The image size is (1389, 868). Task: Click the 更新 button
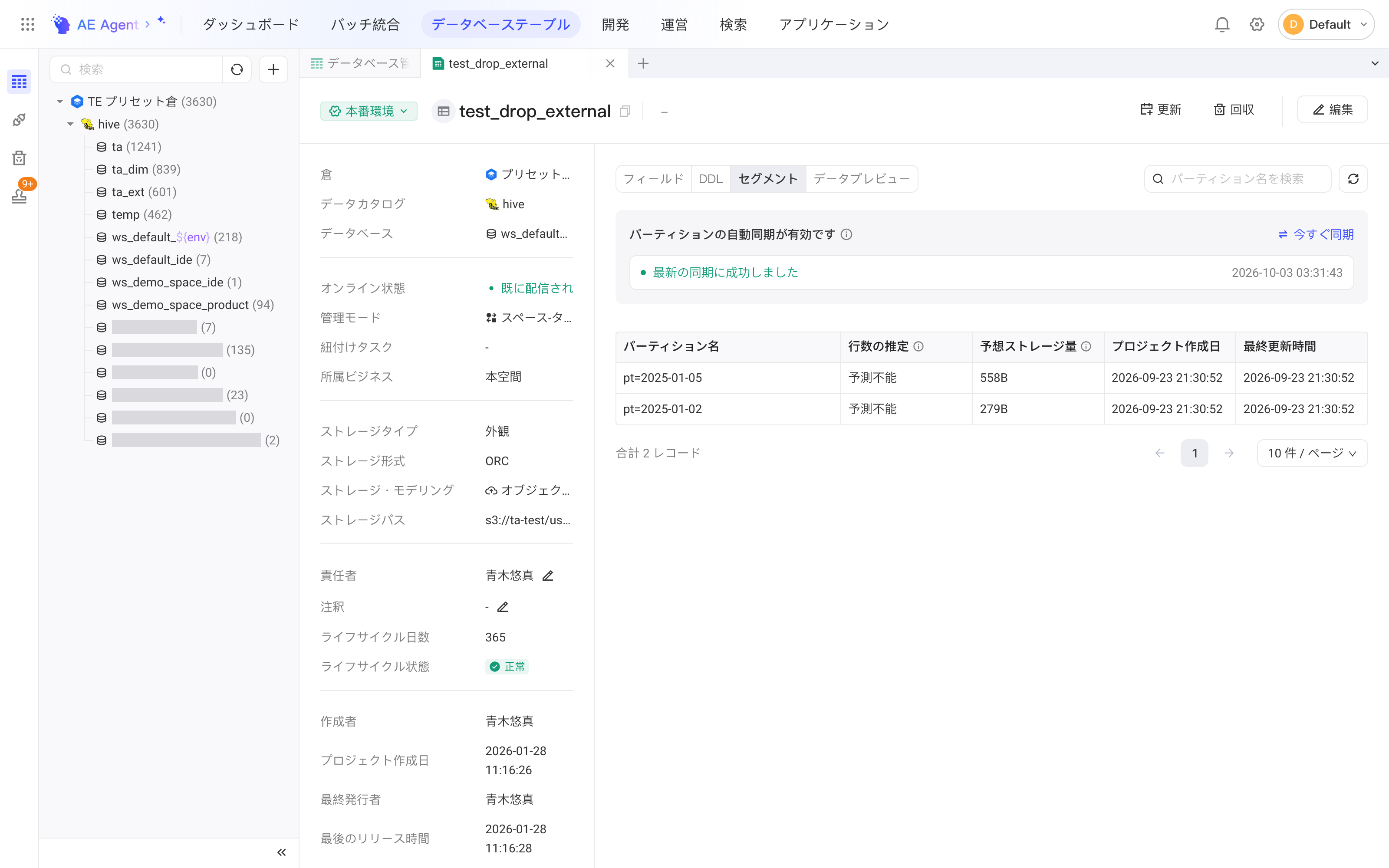1161,110
